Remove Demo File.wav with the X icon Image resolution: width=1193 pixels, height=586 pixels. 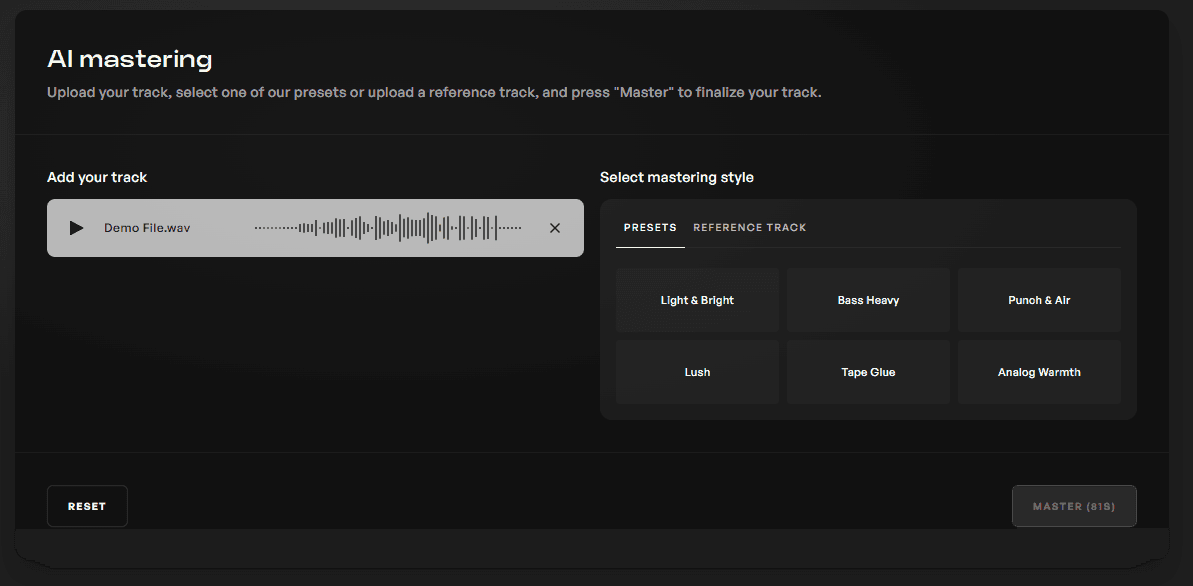(x=555, y=228)
